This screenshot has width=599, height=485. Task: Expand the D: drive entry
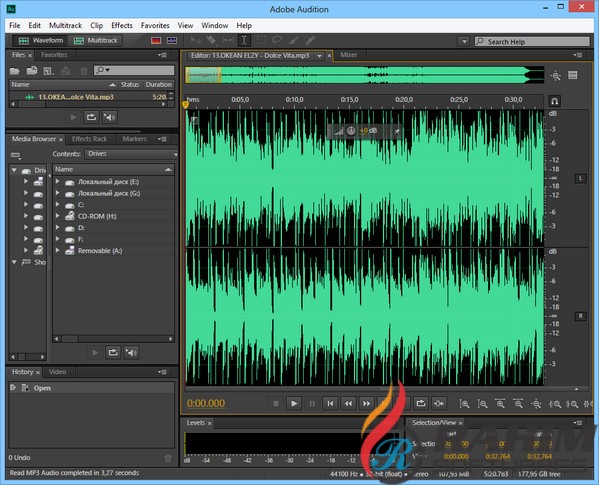(58, 228)
